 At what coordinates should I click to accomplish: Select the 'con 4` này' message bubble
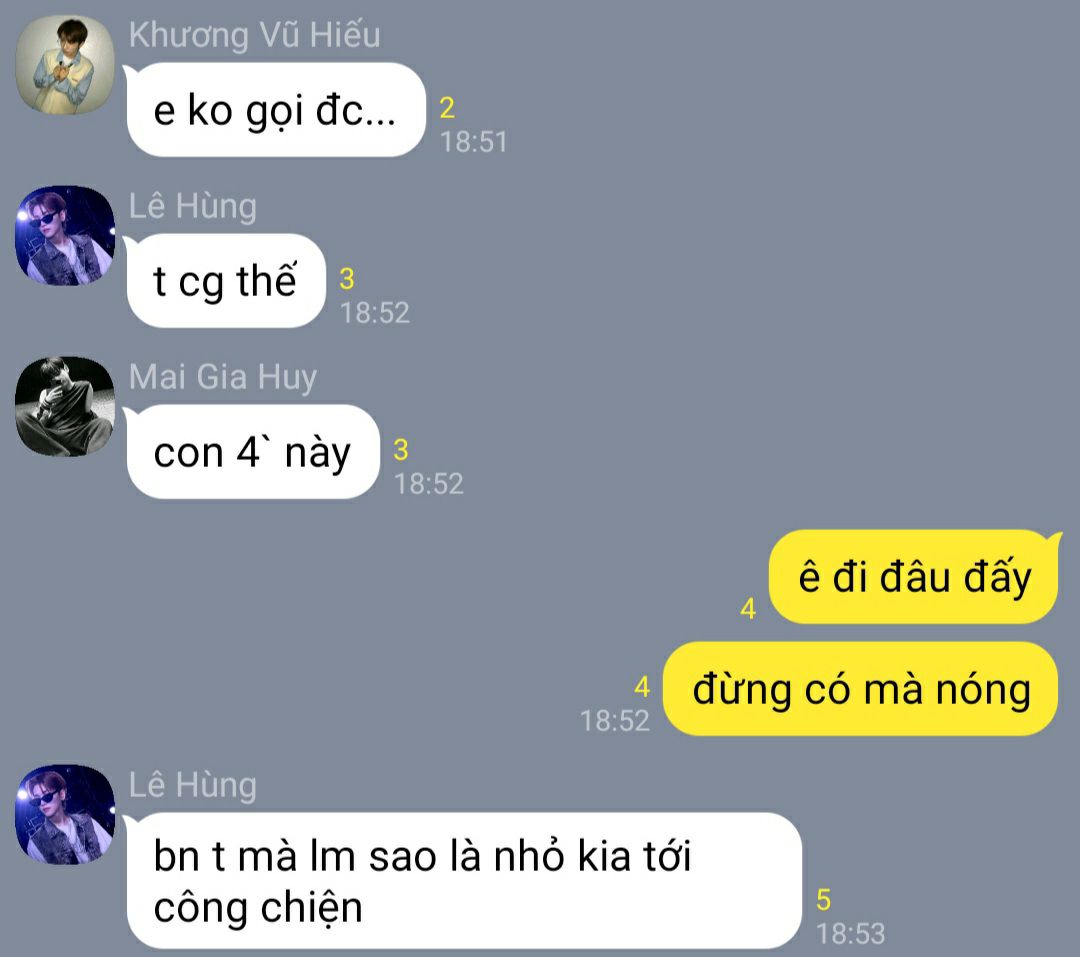pyautogui.click(x=253, y=452)
